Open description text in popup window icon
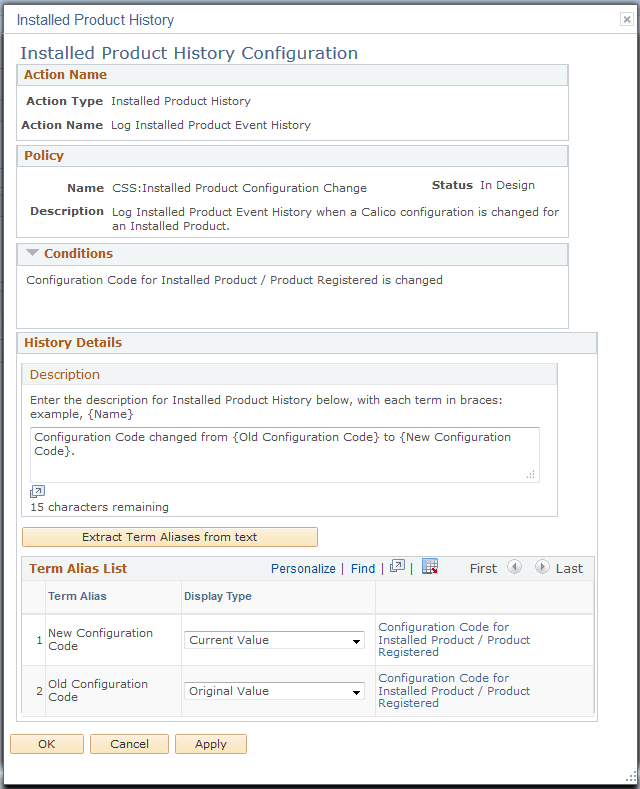The height and width of the screenshot is (789, 640). (37, 491)
